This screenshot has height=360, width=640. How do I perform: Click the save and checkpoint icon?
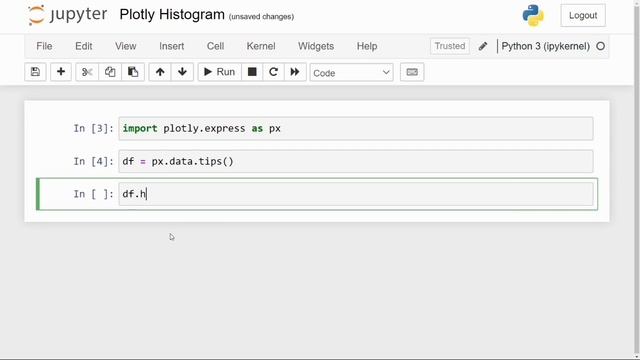tap(35, 72)
